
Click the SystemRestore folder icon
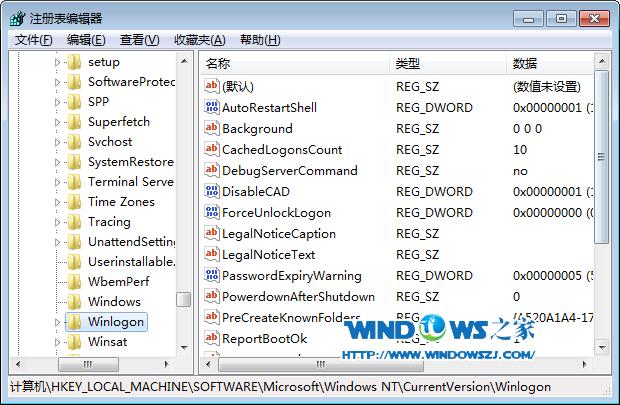(x=74, y=162)
